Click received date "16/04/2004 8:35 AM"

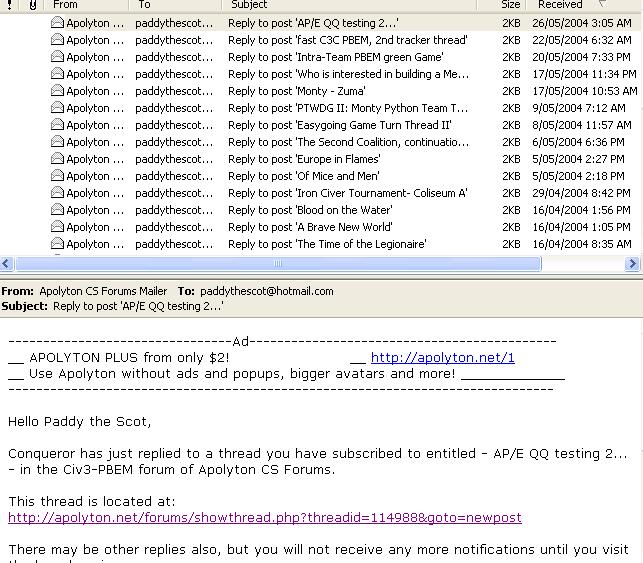point(582,244)
